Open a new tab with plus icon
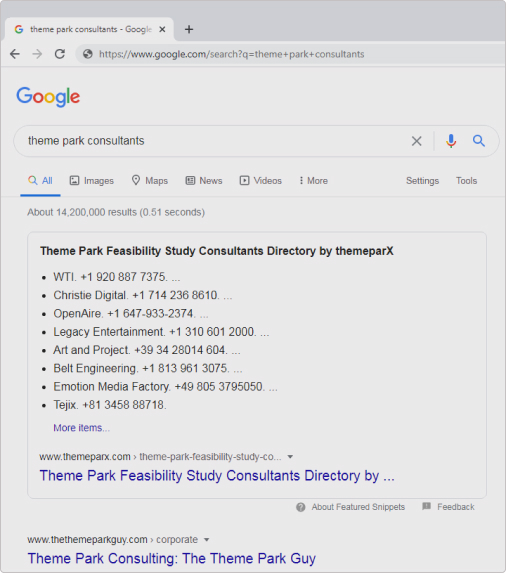This screenshot has height=573, width=506. pos(189,29)
